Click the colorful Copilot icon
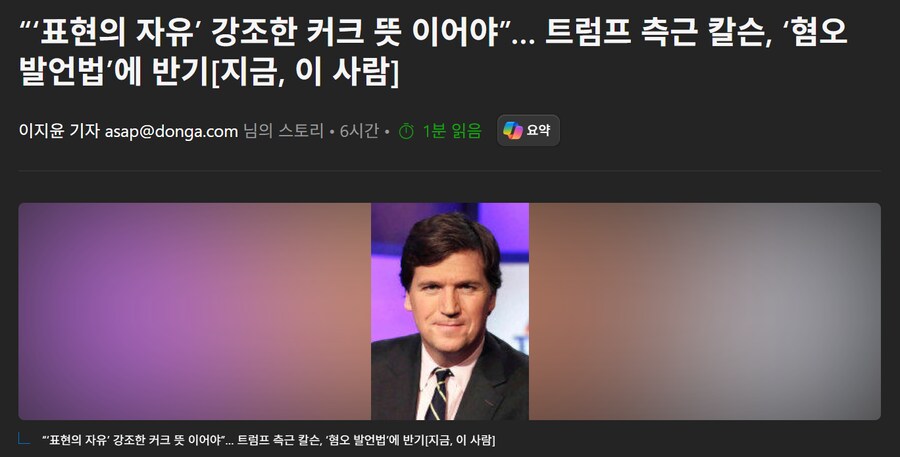The image size is (900, 457). 513,130
